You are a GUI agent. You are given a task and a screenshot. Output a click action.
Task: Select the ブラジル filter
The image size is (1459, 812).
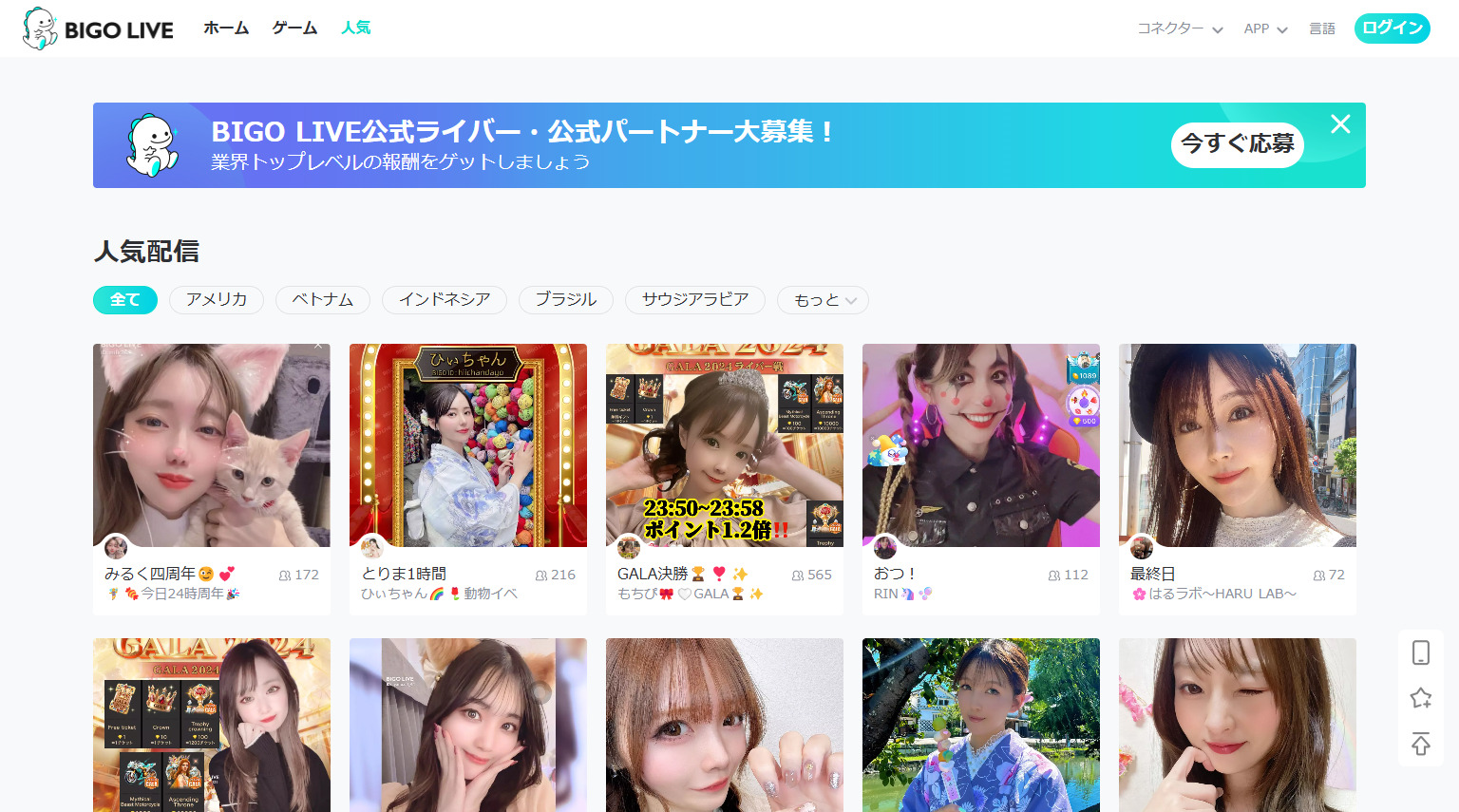coord(566,300)
